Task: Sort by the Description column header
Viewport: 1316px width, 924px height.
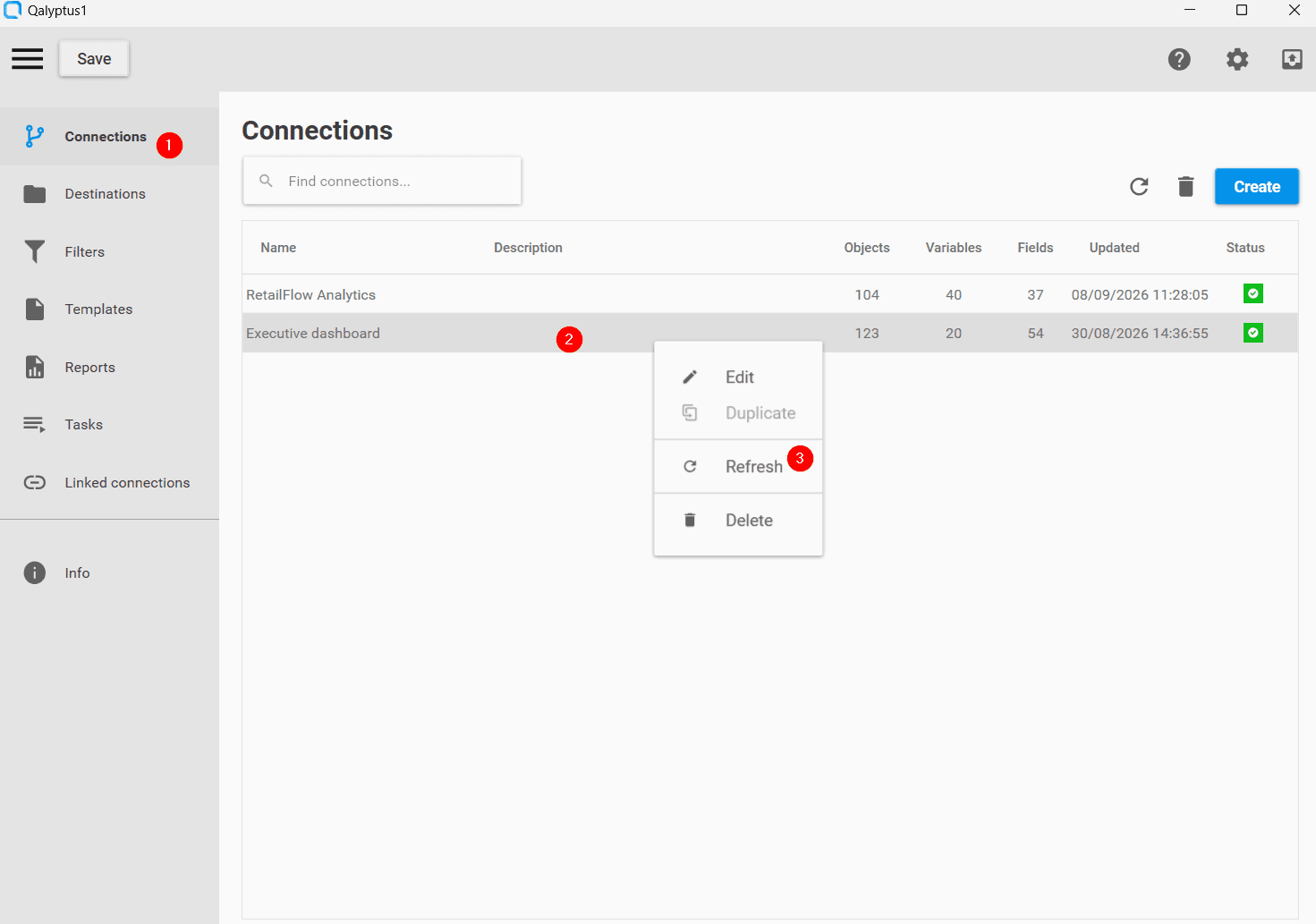Action: [x=528, y=248]
